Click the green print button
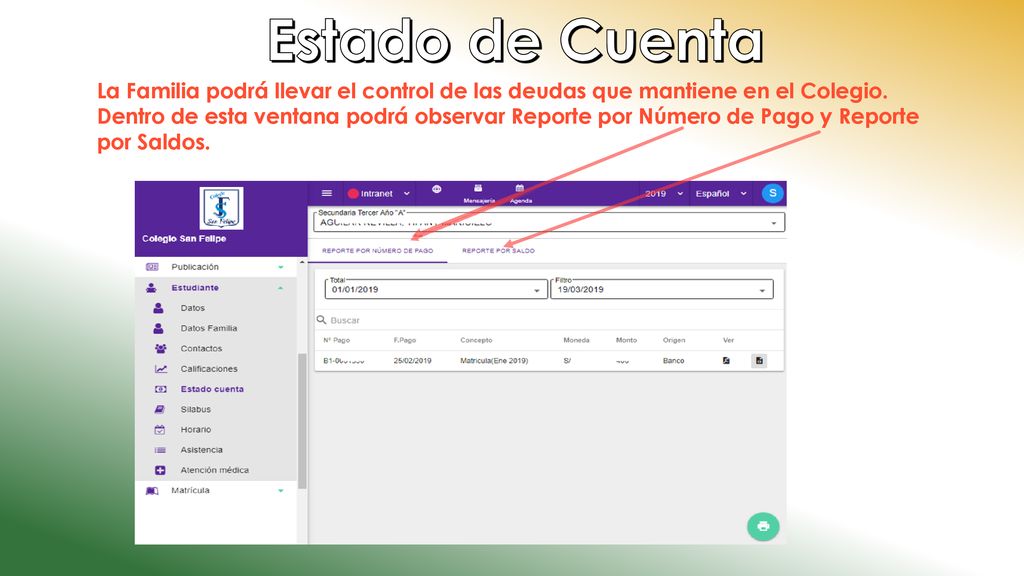This screenshot has width=1024, height=576. [x=763, y=526]
